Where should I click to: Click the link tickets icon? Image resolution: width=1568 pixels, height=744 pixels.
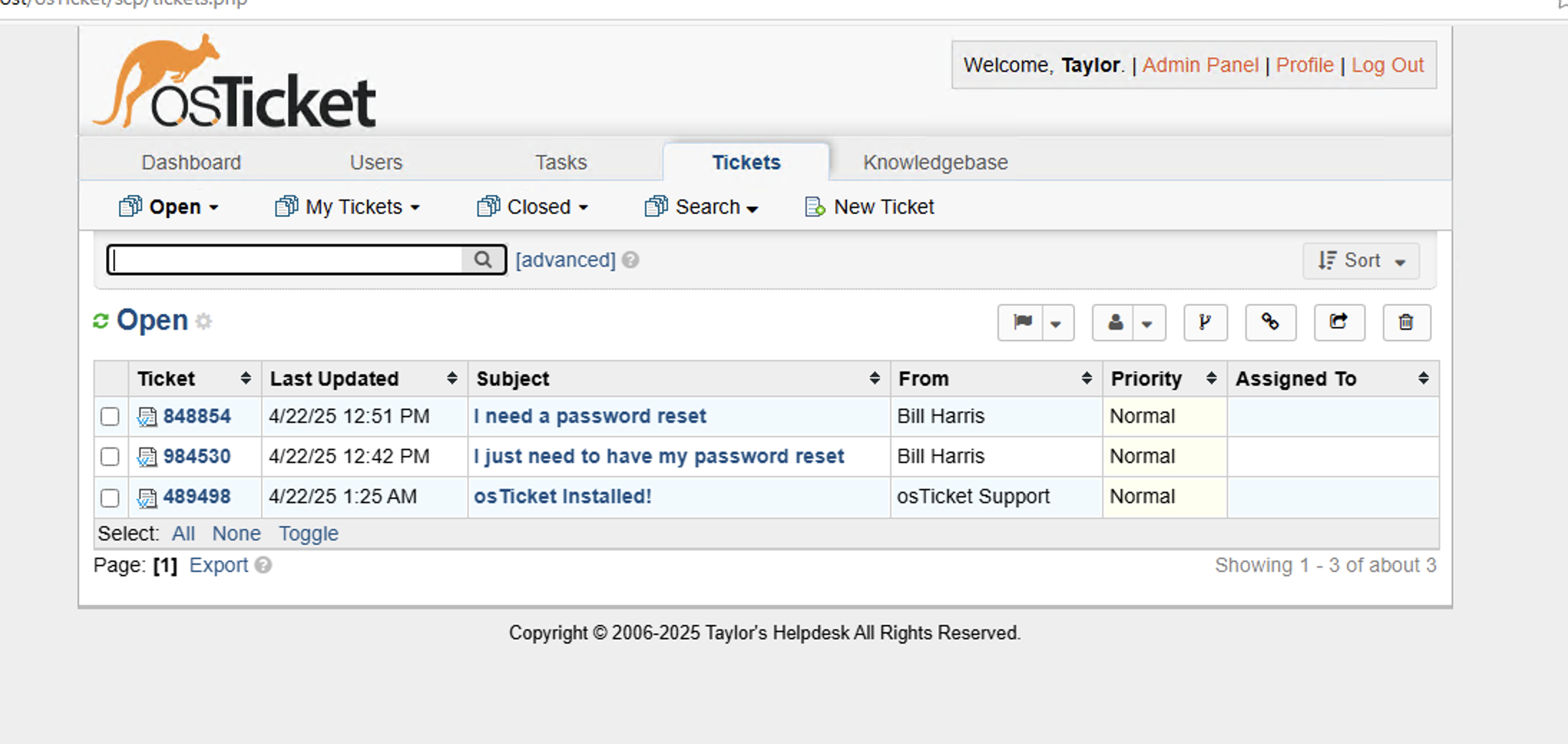click(x=1271, y=323)
